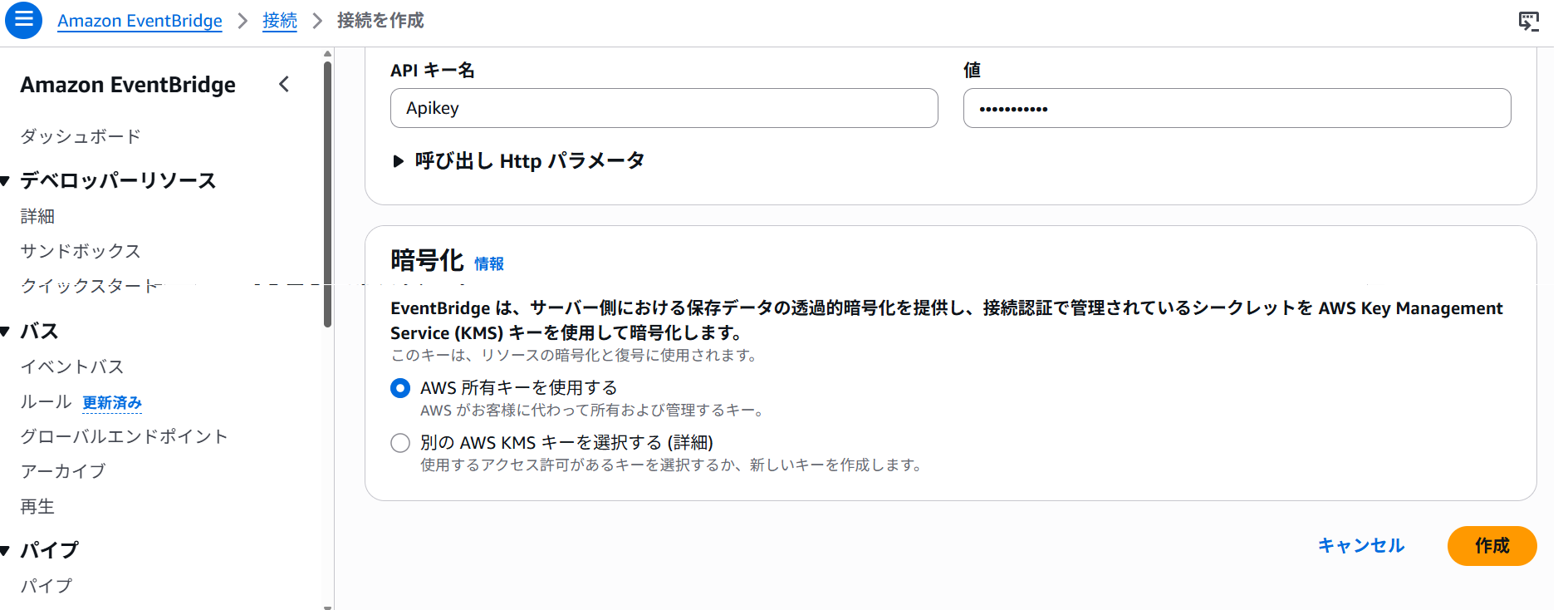
Task: Click the 値 password input field
Action: tap(1236, 108)
